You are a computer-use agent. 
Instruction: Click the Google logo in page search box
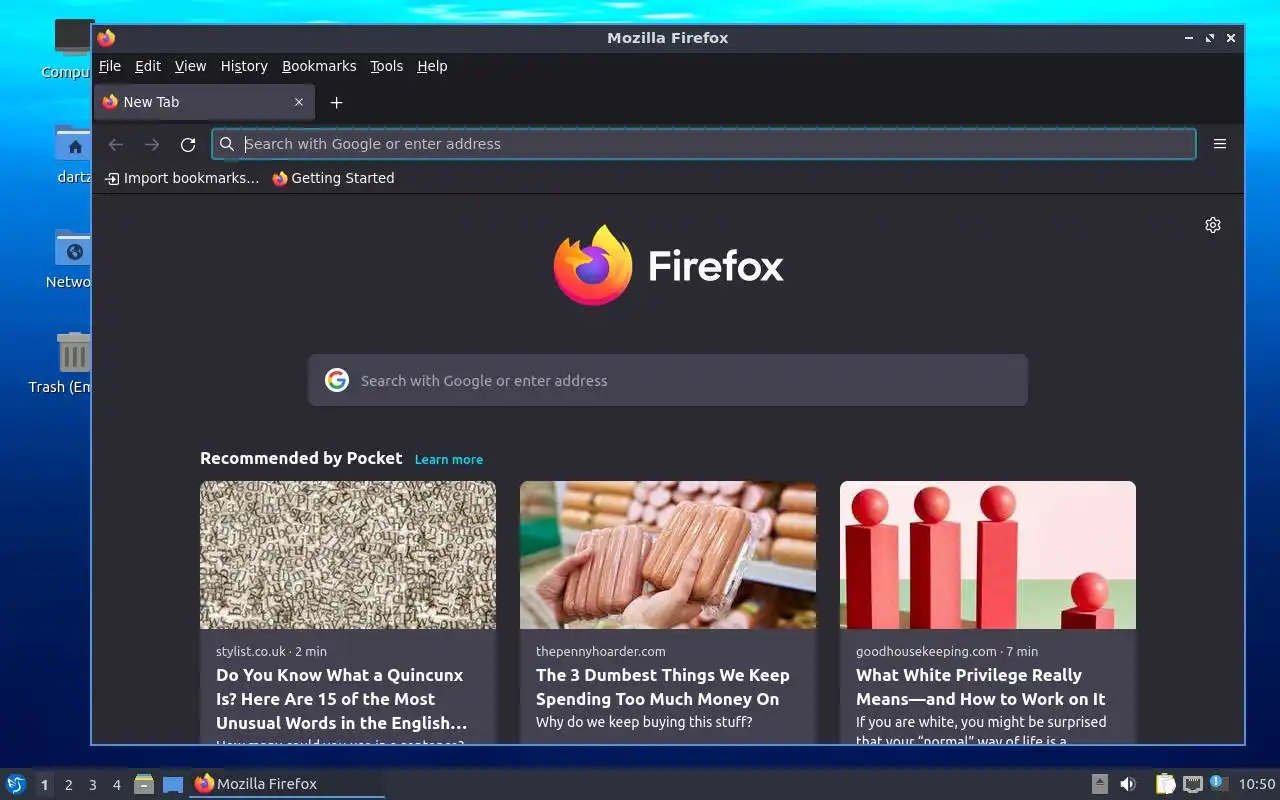pos(337,380)
